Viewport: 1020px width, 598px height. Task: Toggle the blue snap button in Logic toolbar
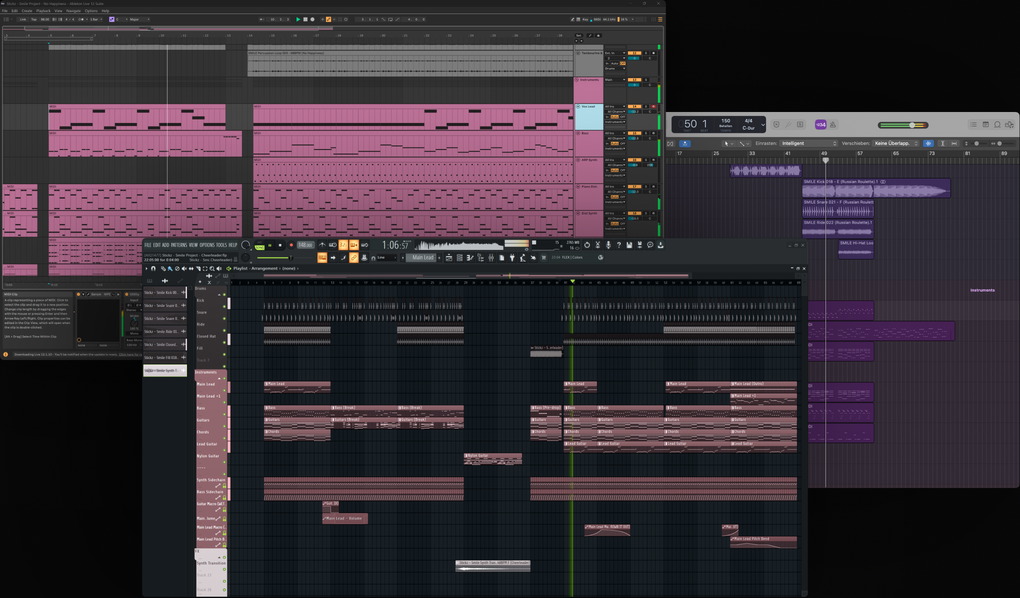(x=928, y=143)
